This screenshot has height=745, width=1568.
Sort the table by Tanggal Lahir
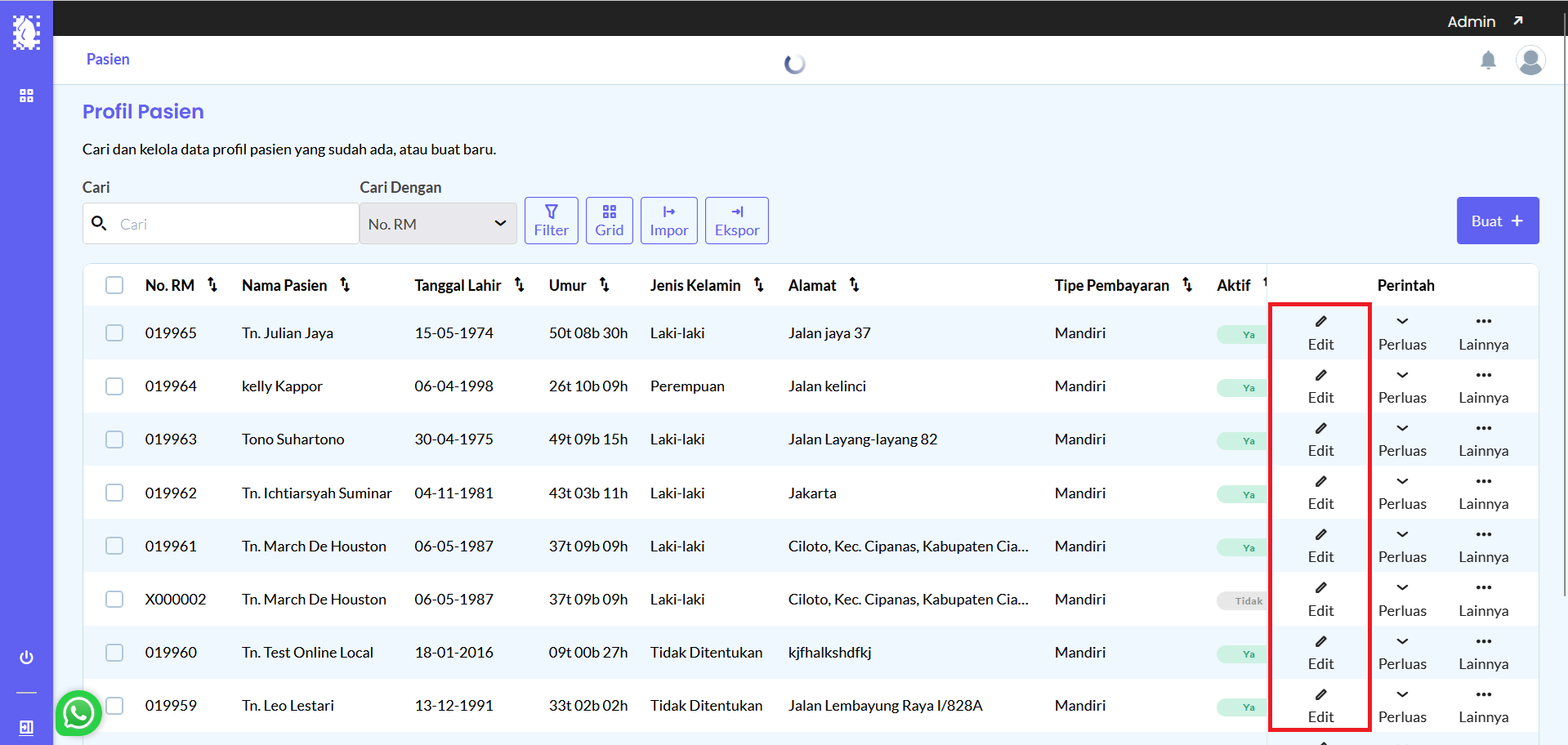519,284
